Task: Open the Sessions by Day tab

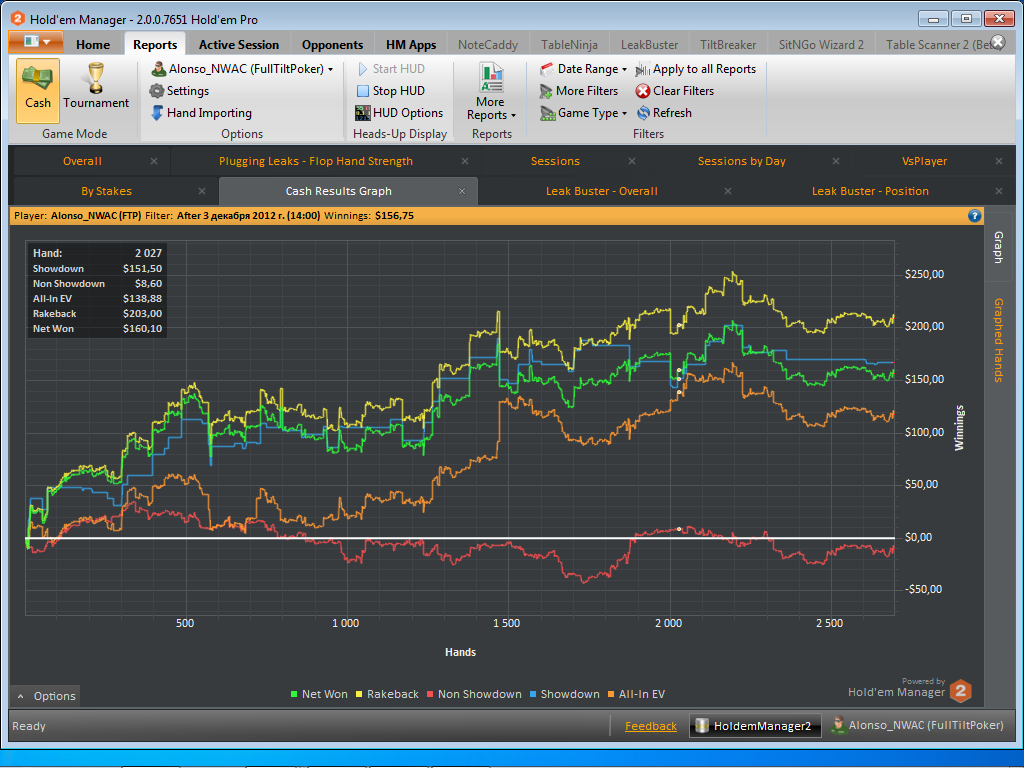Action: [x=741, y=161]
